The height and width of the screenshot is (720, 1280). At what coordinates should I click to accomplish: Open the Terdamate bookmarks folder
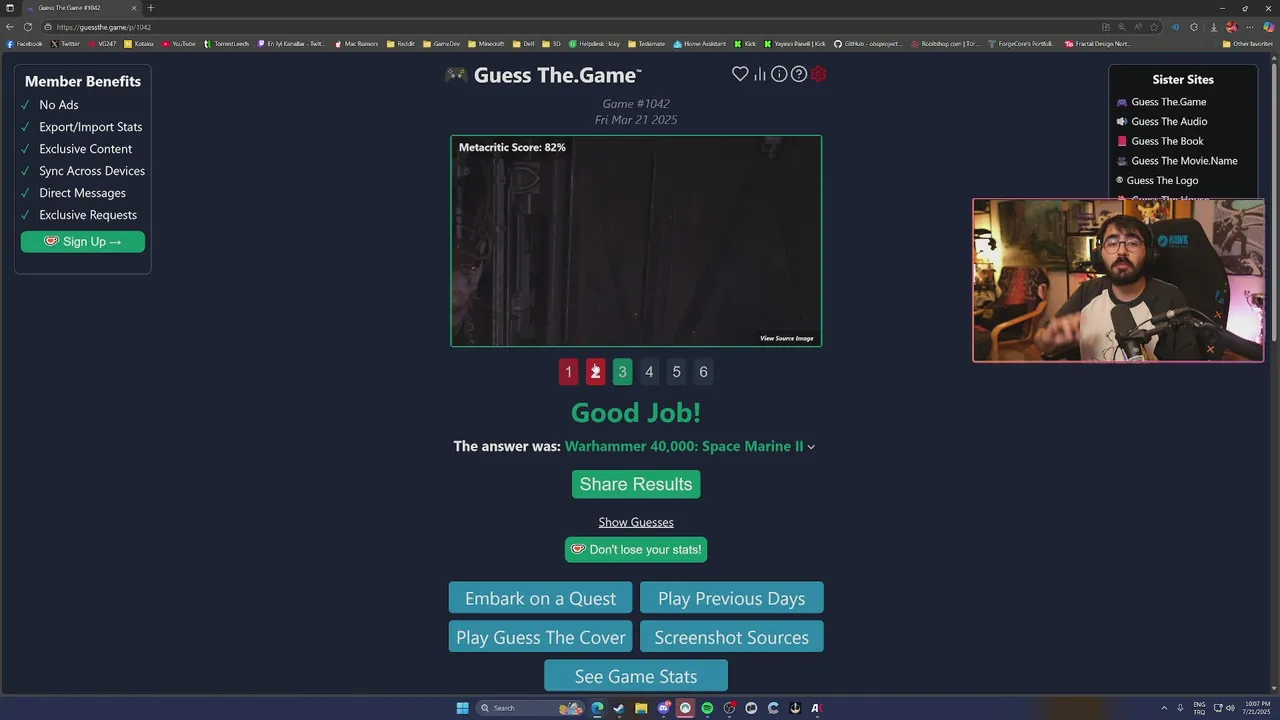646,44
